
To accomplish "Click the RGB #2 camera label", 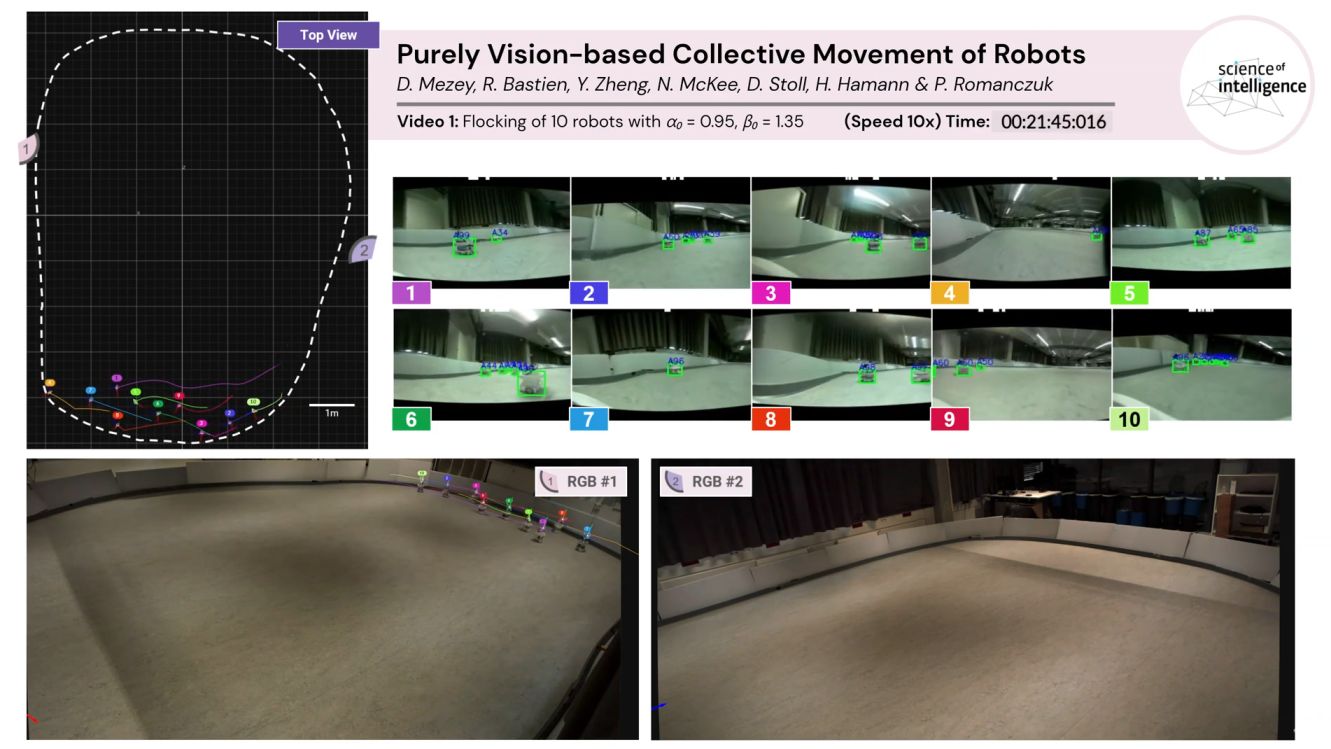I will [x=707, y=482].
